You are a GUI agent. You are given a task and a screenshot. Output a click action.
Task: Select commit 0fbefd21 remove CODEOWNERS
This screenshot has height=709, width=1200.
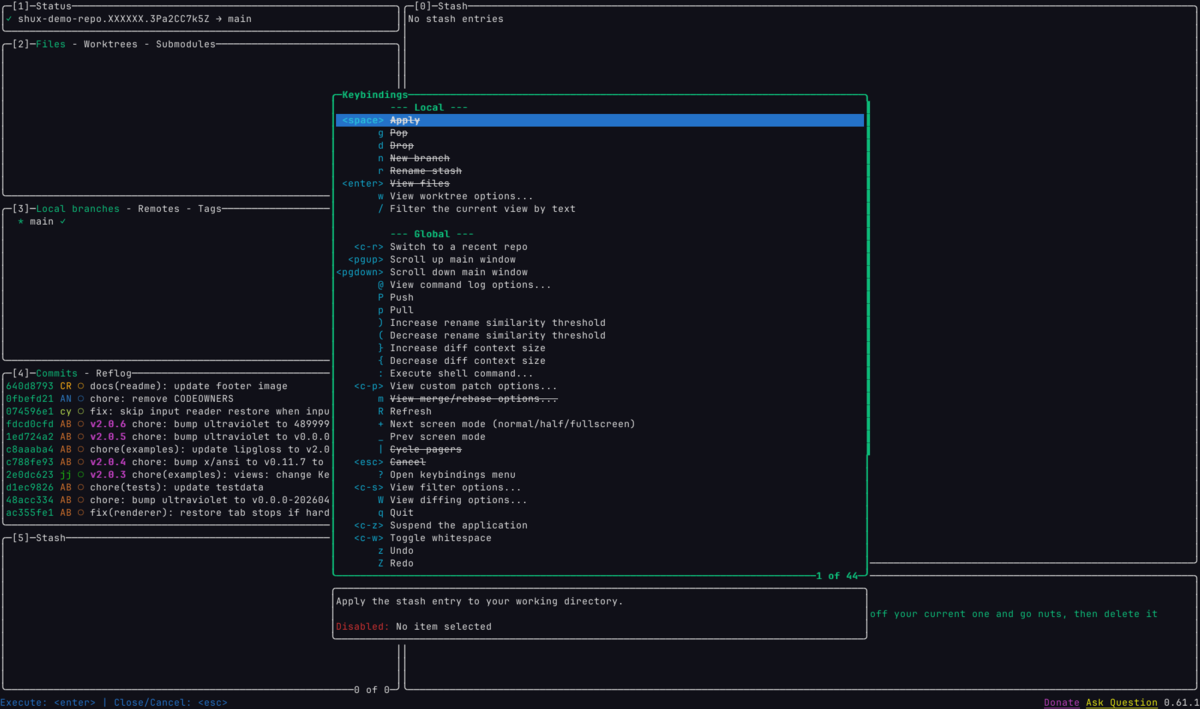(x=167, y=399)
